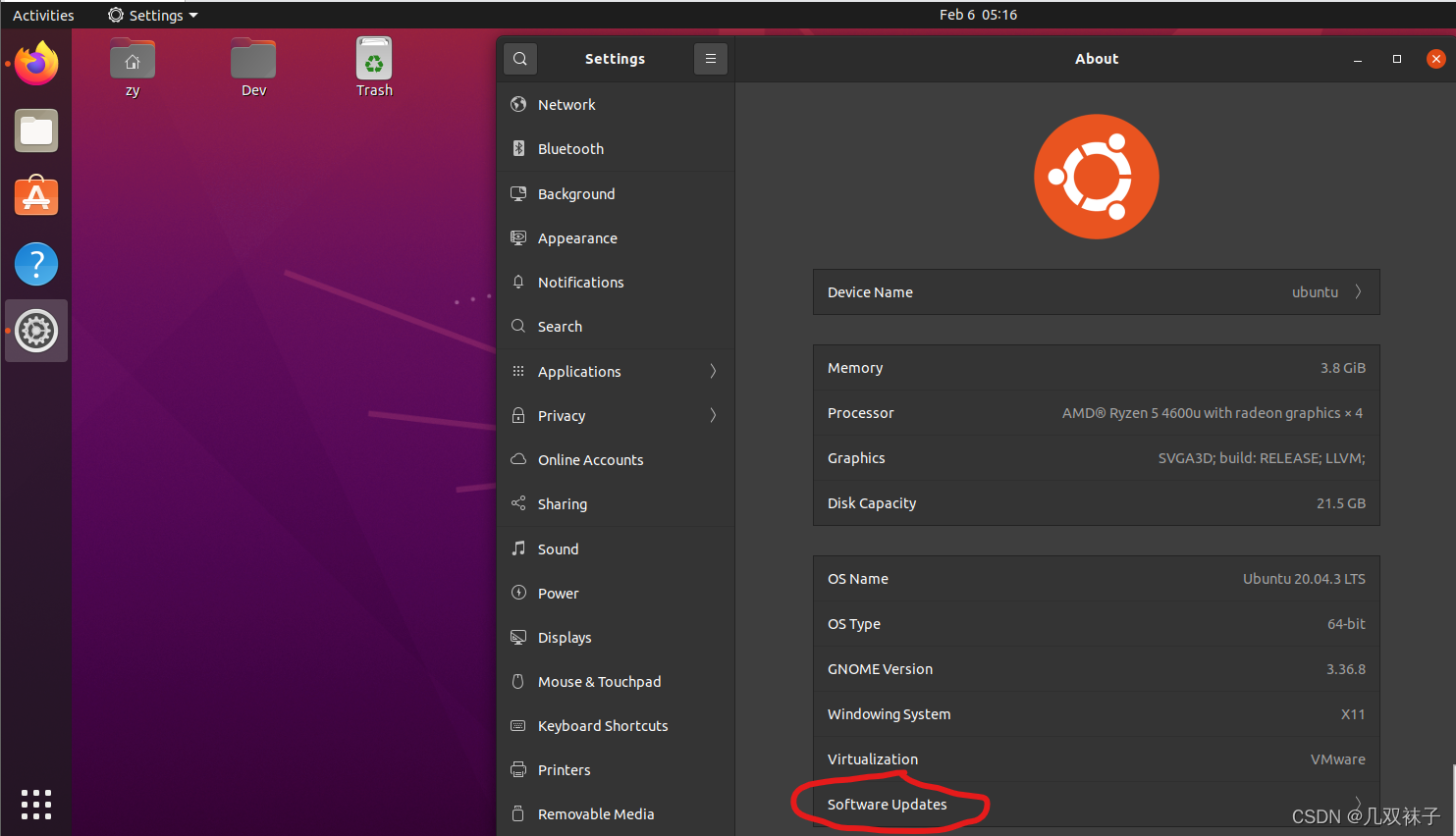Click the Device Name row label
This screenshot has height=836, width=1456.
[x=870, y=292]
